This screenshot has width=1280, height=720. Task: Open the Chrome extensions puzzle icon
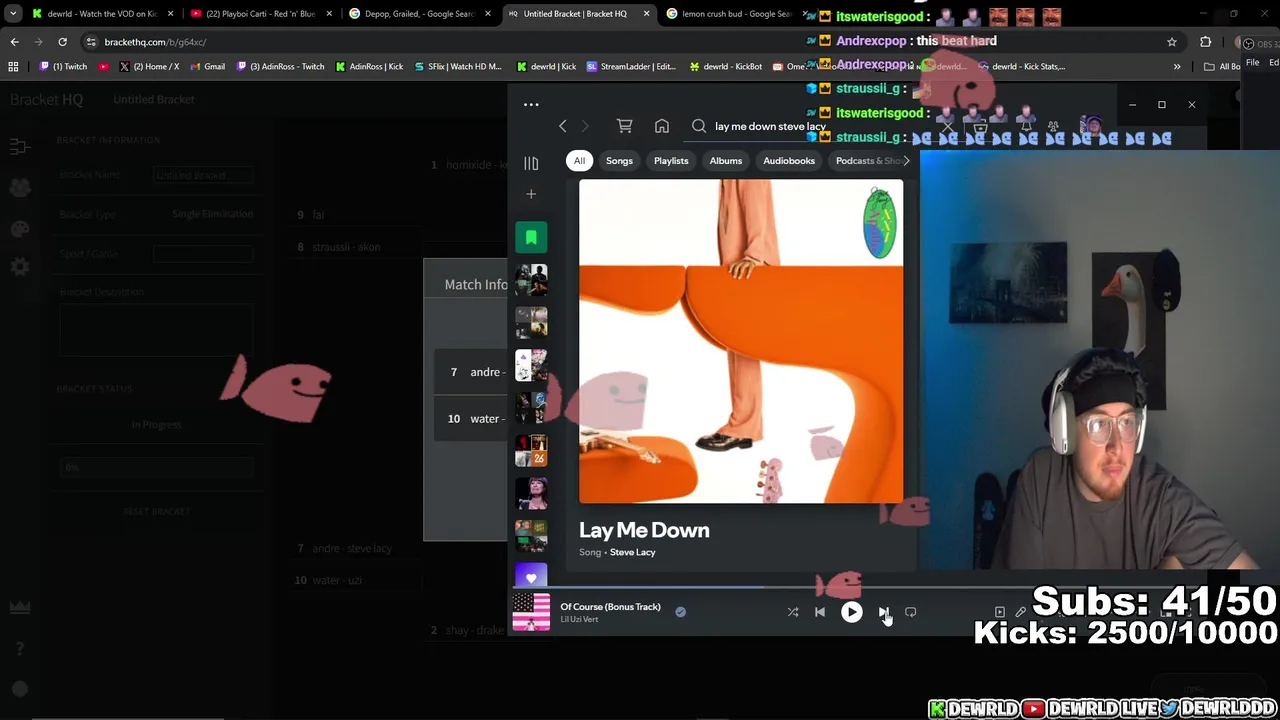tap(1205, 42)
